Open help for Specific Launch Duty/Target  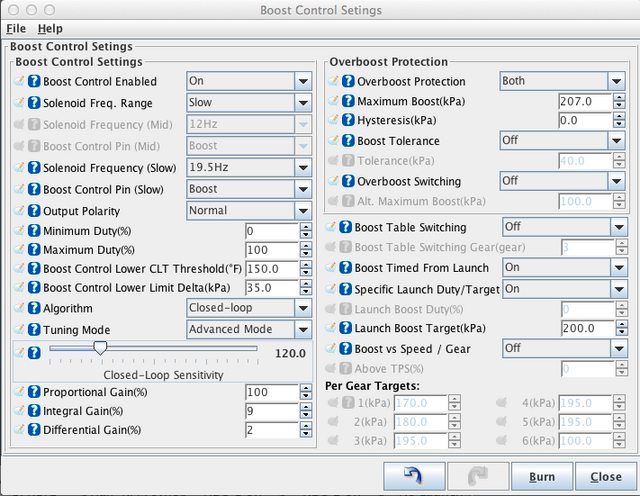(x=345, y=289)
